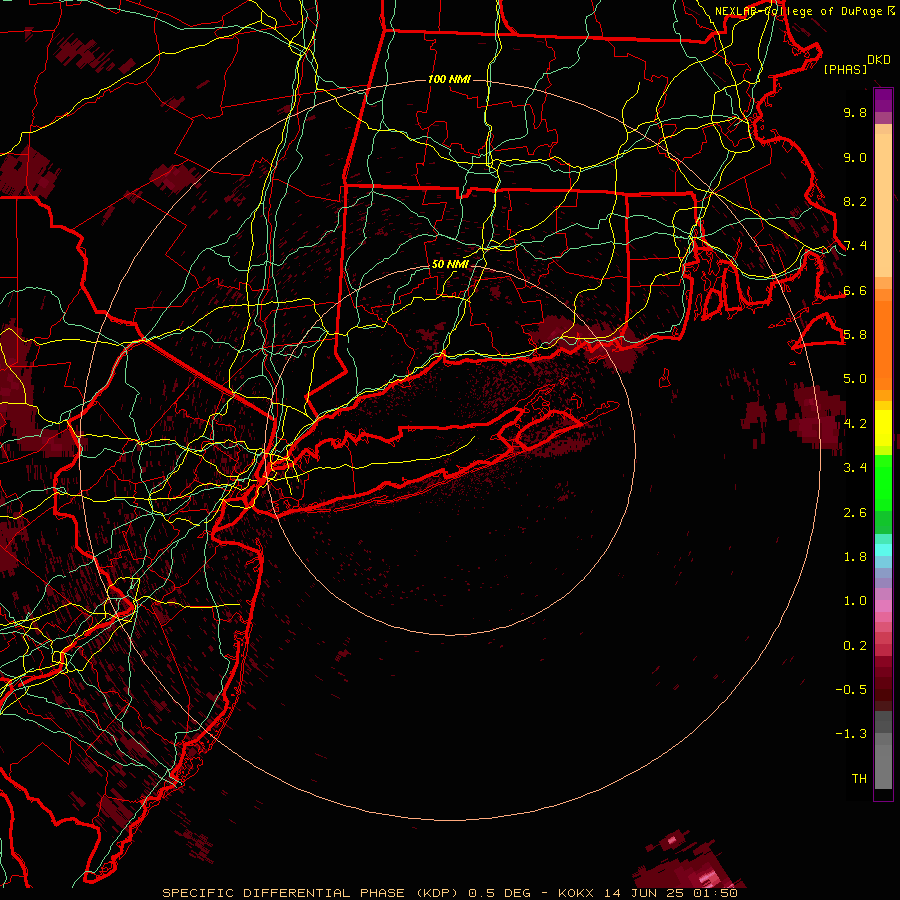Click the 1.8 value on the scale
Image resolution: width=900 pixels, height=900 pixels.
[x=855, y=557]
